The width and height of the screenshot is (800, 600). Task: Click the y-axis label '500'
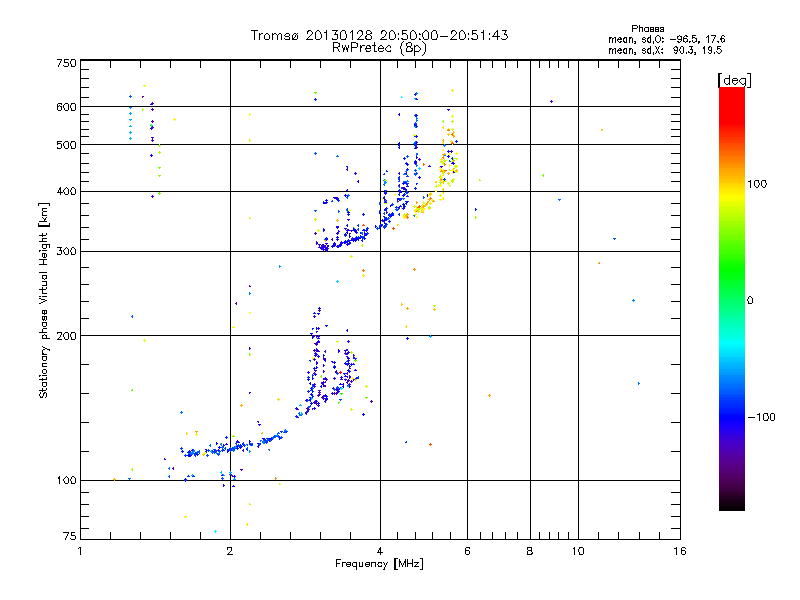click(x=67, y=145)
